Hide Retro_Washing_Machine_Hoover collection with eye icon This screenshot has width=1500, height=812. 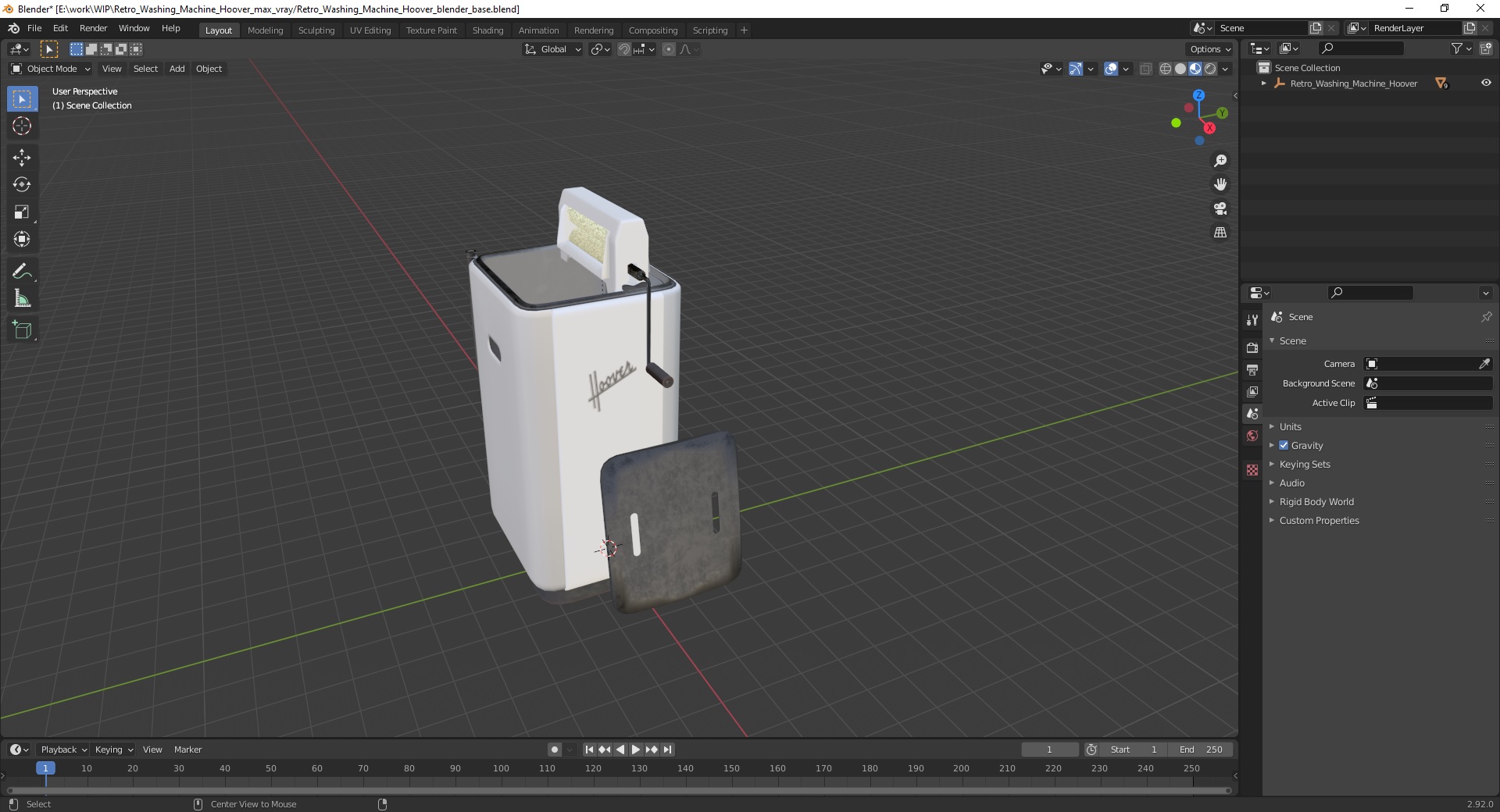[1486, 84]
